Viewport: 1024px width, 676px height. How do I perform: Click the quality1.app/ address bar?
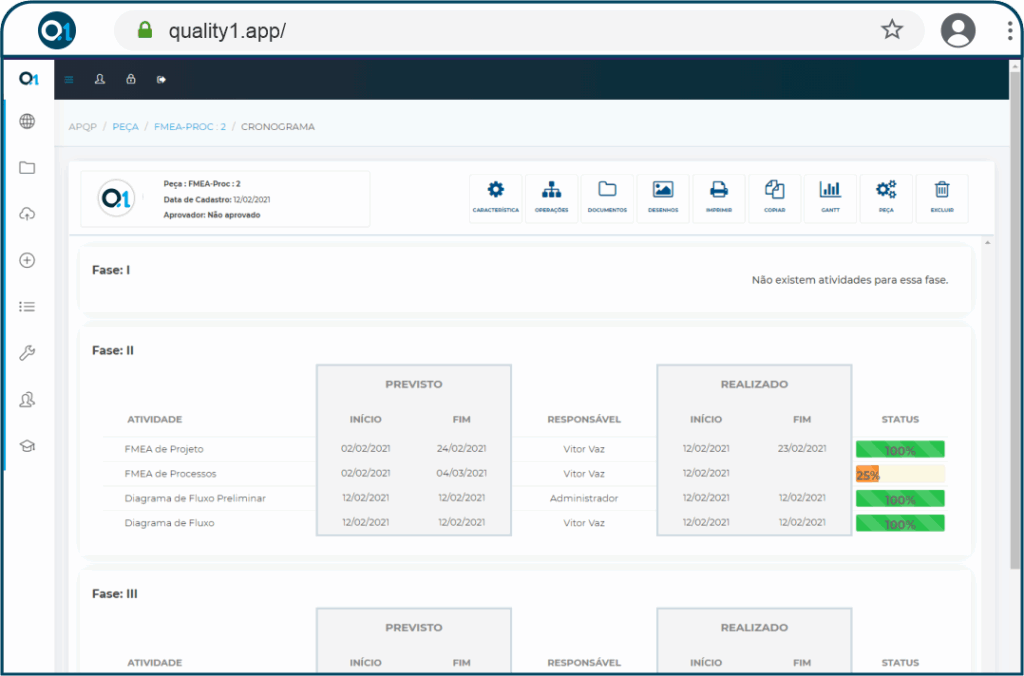(519, 30)
